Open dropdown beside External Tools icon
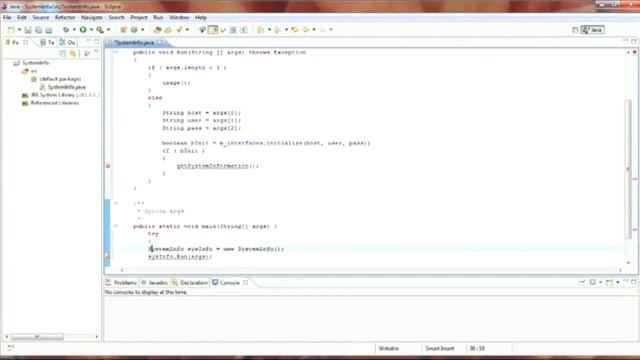Viewport: 640px width, 360px height. tap(108, 30)
